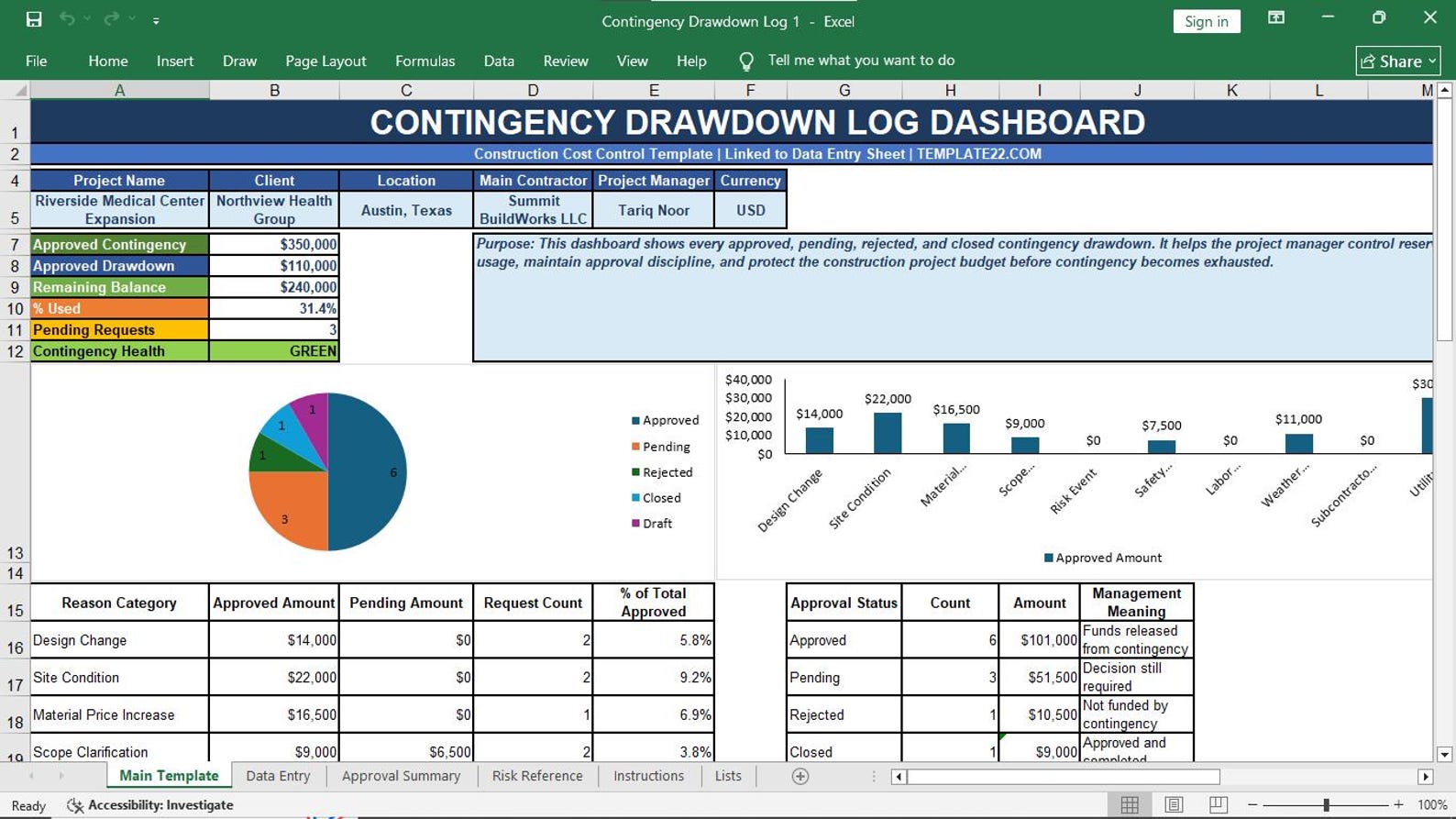Open the Redo history dropdown arrow

(x=132, y=19)
